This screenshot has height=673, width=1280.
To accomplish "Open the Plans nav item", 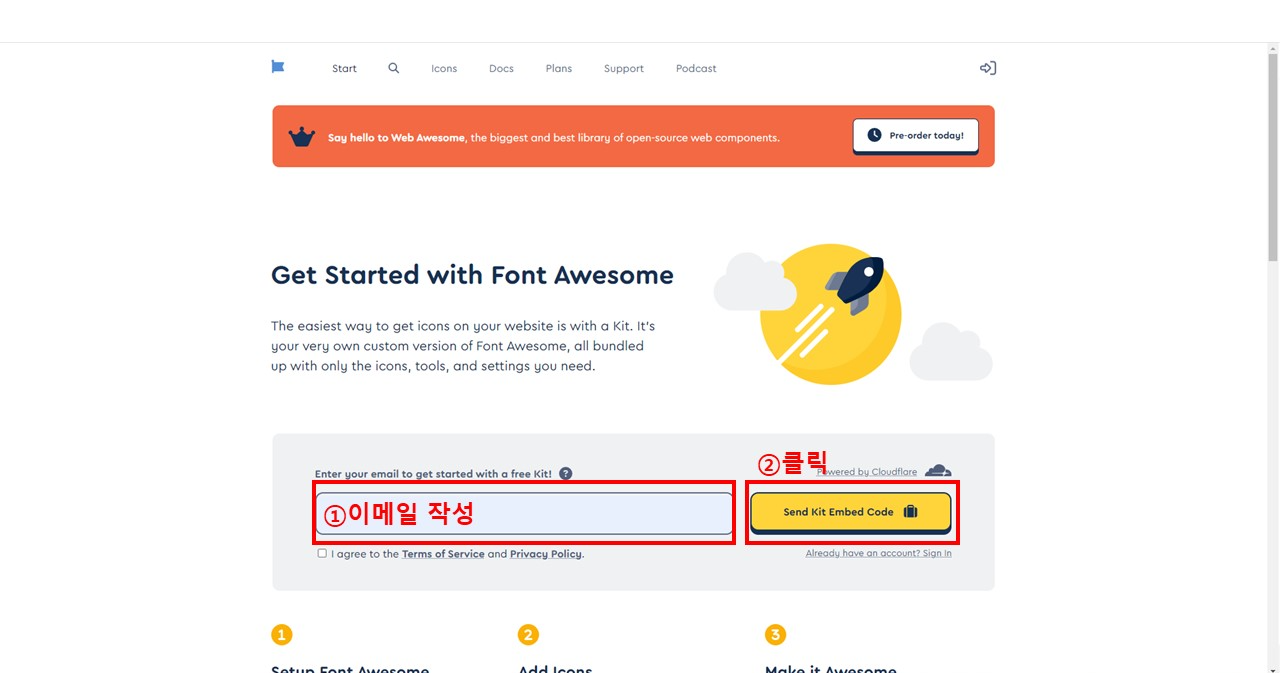I will point(559,69).
